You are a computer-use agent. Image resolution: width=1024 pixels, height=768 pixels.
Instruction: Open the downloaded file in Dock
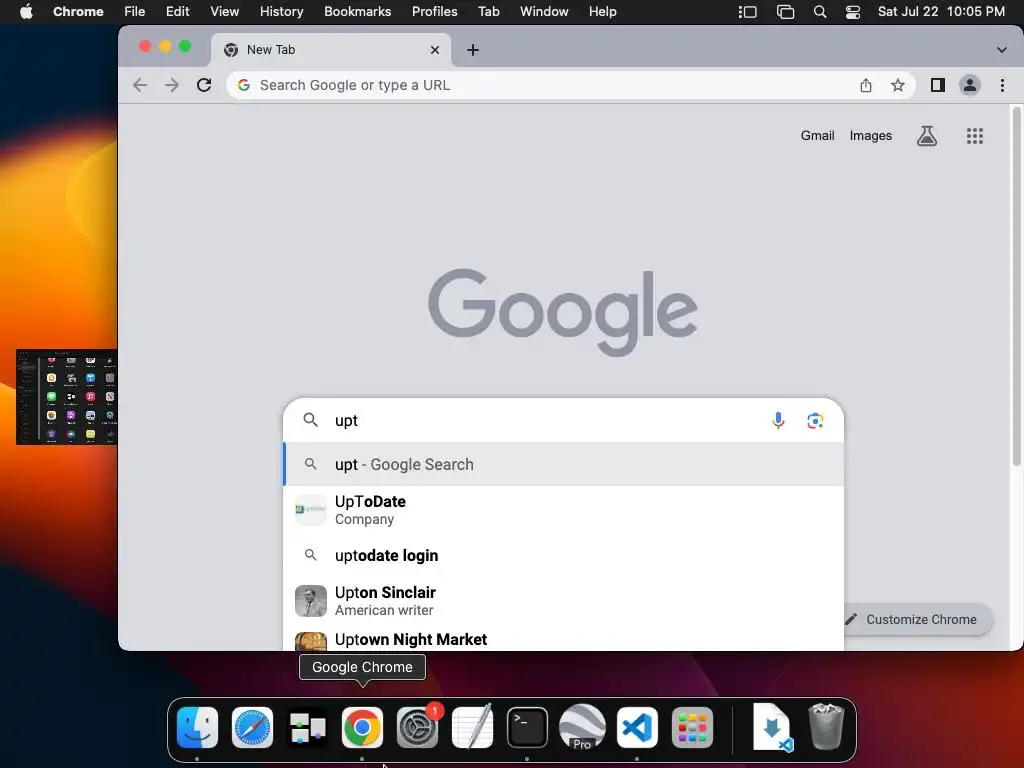(x=772, y=727)
